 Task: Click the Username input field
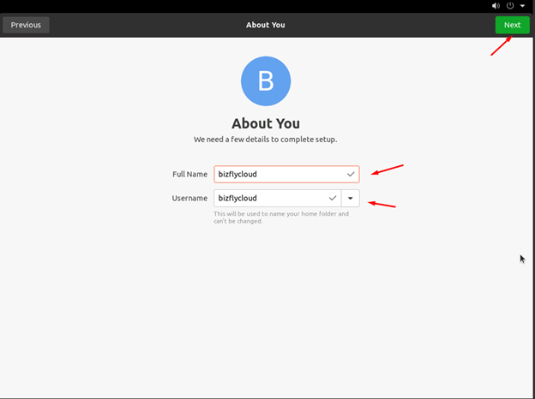277,198
